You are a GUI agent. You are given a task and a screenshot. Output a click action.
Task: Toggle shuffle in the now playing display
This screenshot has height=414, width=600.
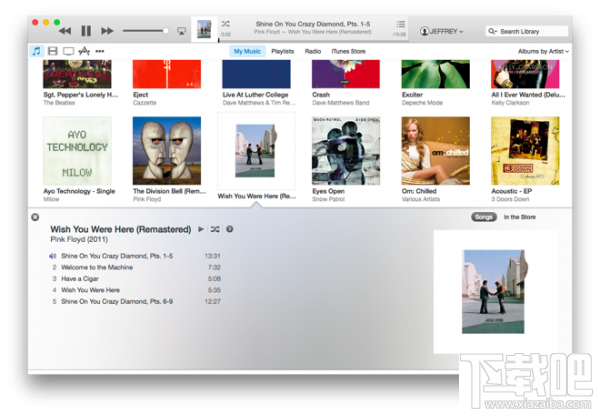click(226, 24)
